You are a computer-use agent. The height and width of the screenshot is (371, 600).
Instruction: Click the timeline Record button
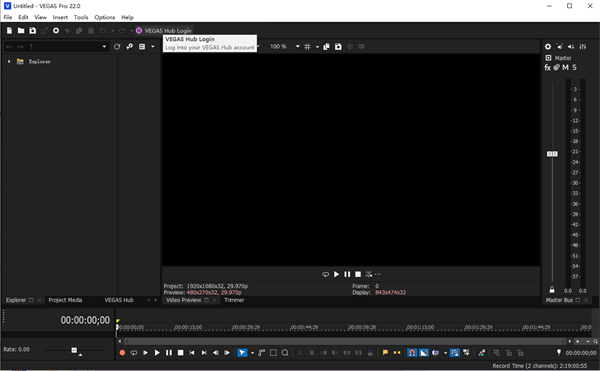(122, 353)
